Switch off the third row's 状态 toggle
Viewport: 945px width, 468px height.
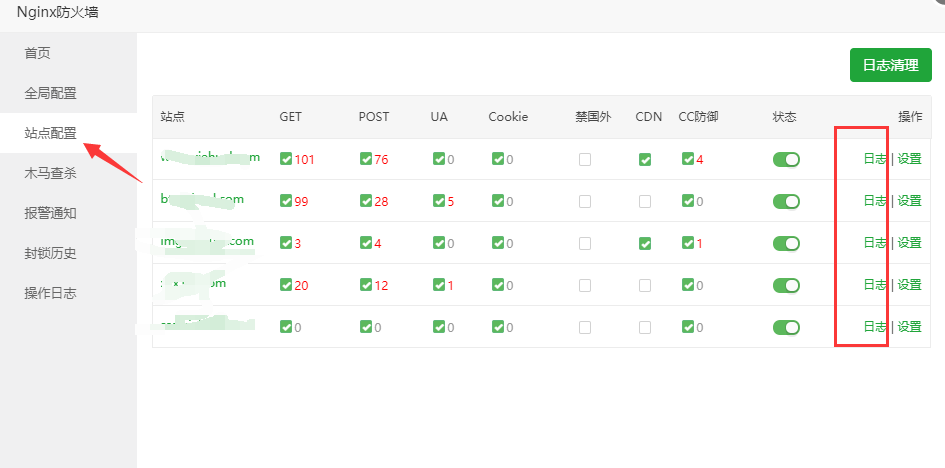pos(786,243)
